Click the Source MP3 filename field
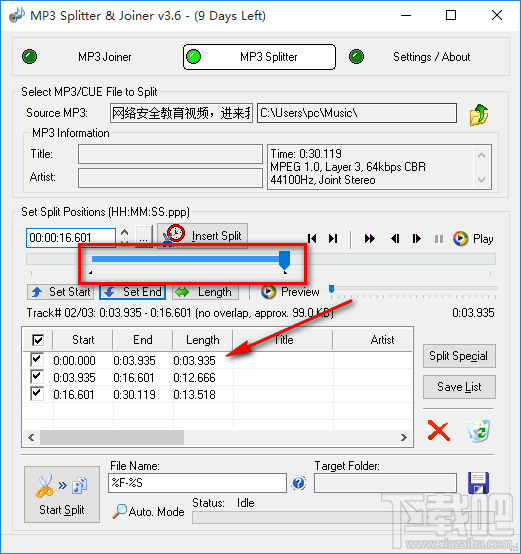521x554 pixels. click(181, 113)
